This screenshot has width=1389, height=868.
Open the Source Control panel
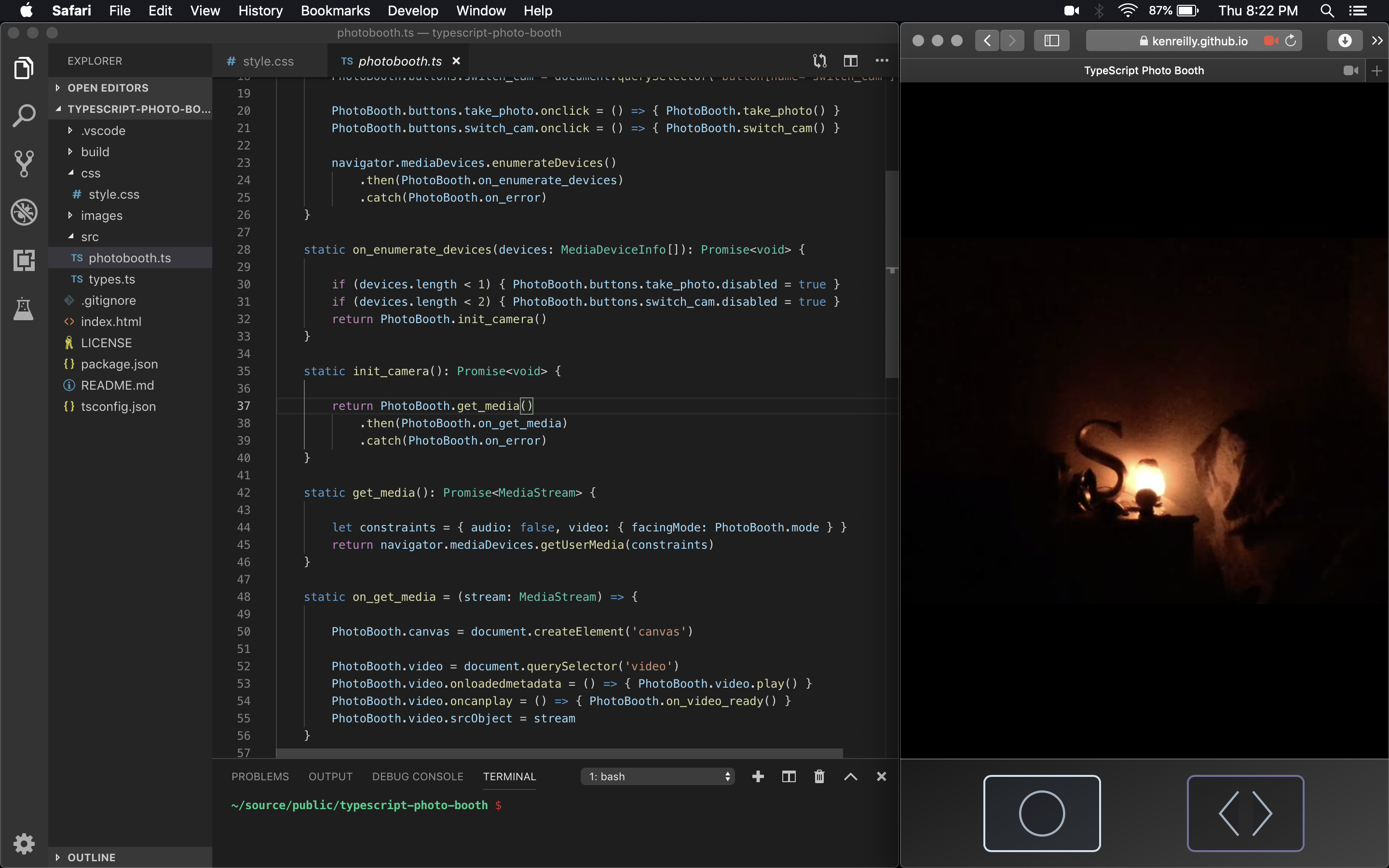24,163
